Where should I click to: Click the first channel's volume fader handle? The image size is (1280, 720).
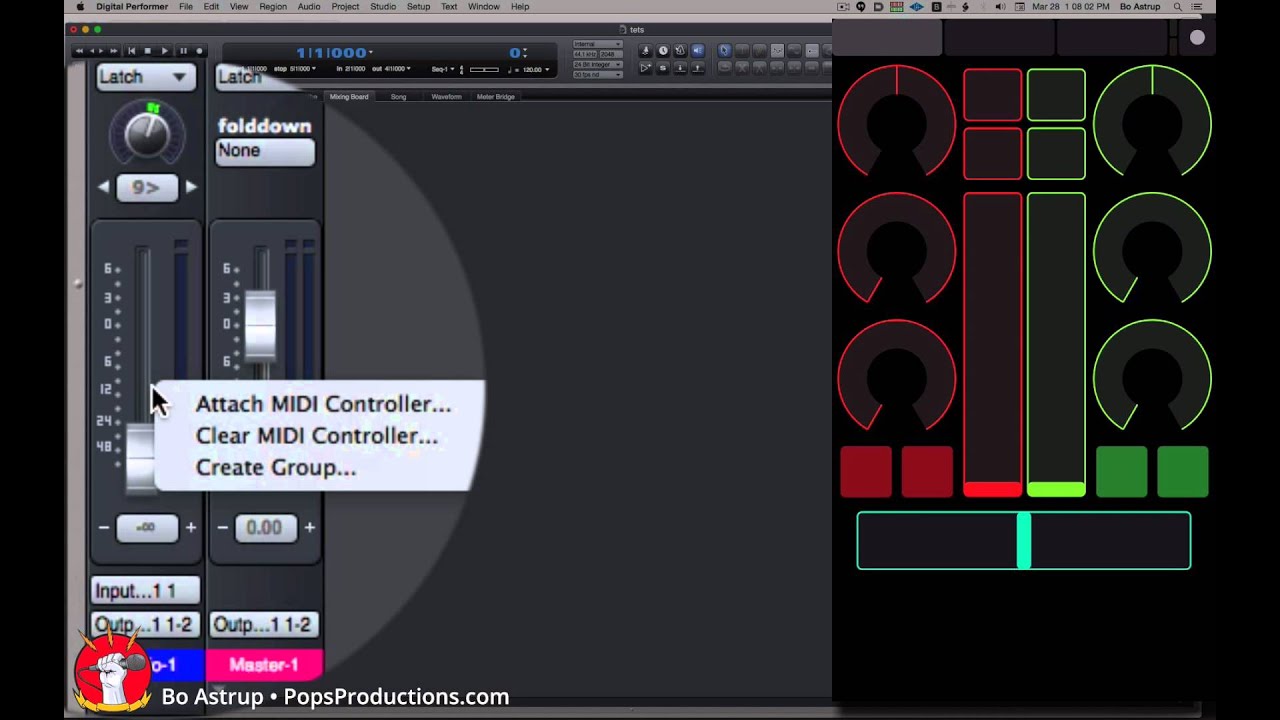(141, 457)
